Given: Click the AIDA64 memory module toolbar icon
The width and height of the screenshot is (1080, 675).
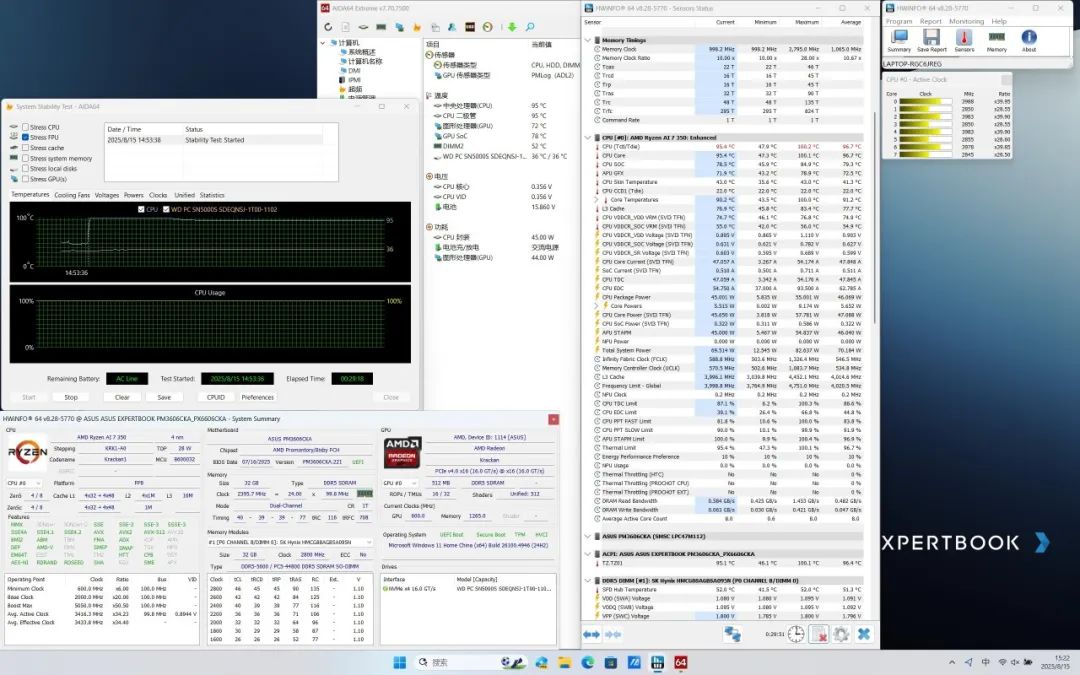Looking at the screenshot, I should [x=381, y=27].
